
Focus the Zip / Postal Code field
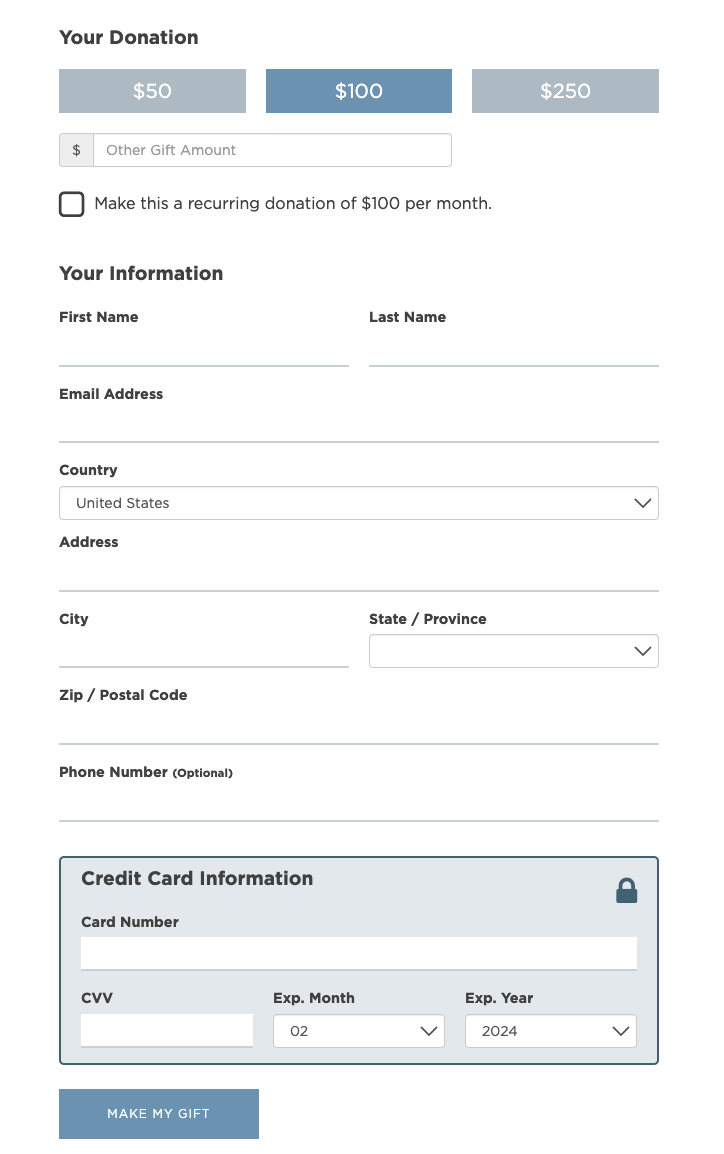358,727
